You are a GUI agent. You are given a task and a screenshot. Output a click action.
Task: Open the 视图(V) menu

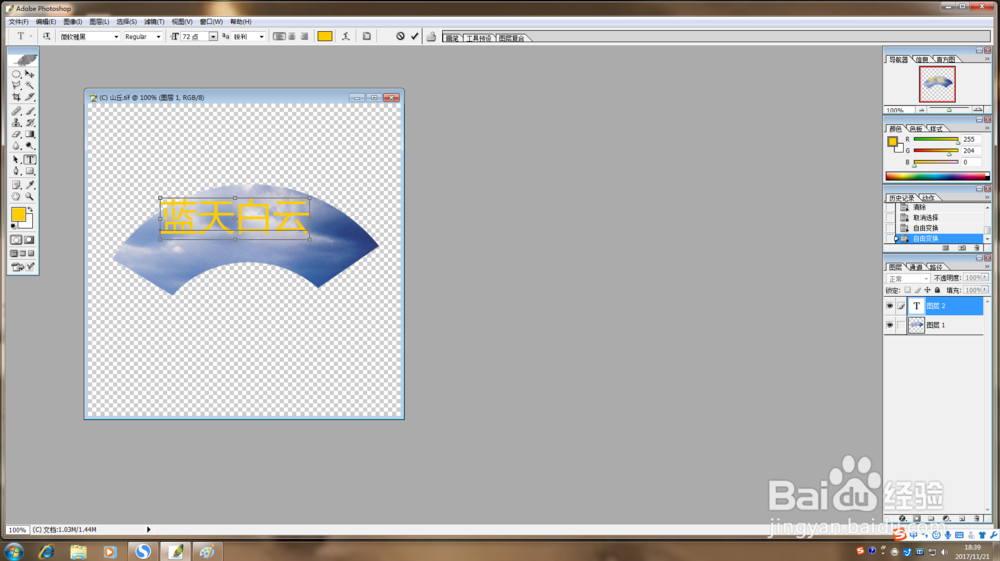point(182,22)
